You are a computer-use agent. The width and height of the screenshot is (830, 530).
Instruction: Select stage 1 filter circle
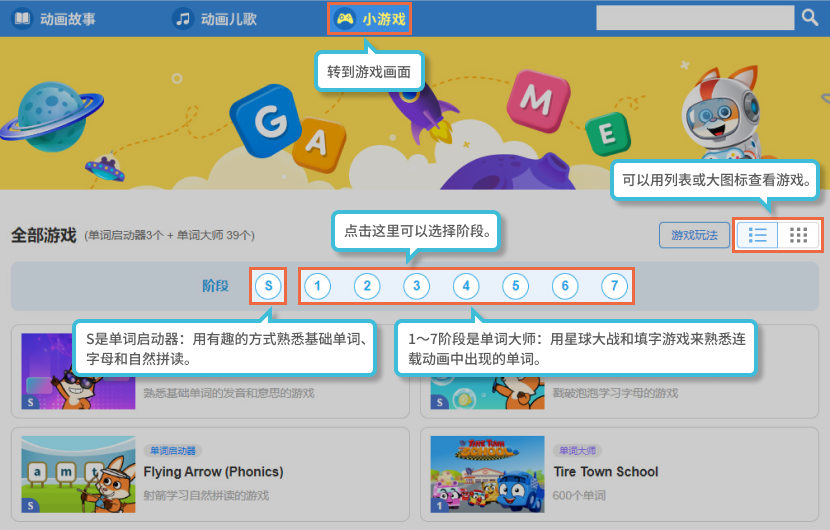click(x=317, y=287)
